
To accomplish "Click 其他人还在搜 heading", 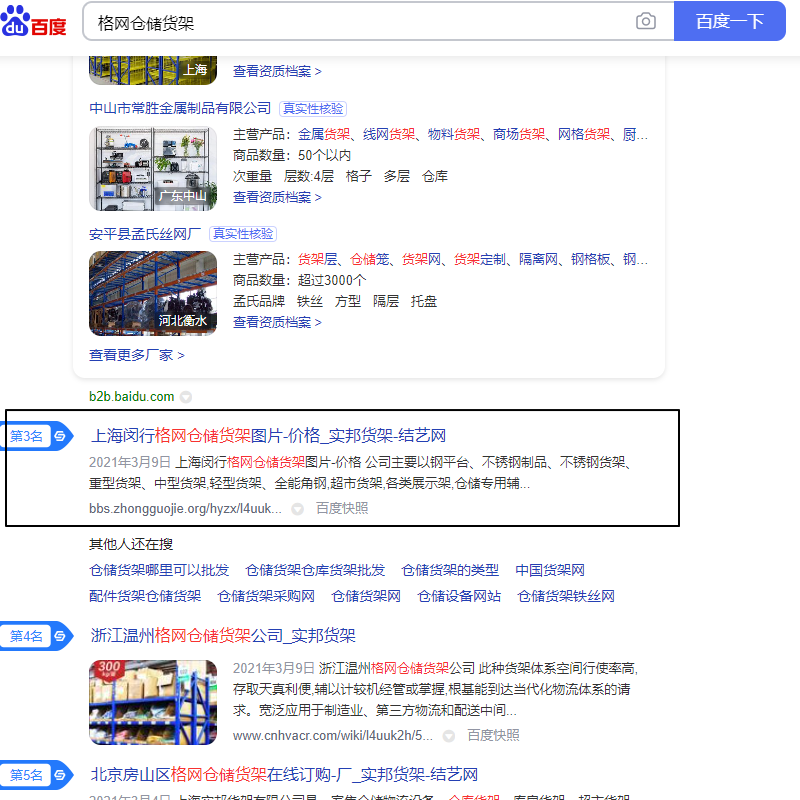I will point(131,544).
